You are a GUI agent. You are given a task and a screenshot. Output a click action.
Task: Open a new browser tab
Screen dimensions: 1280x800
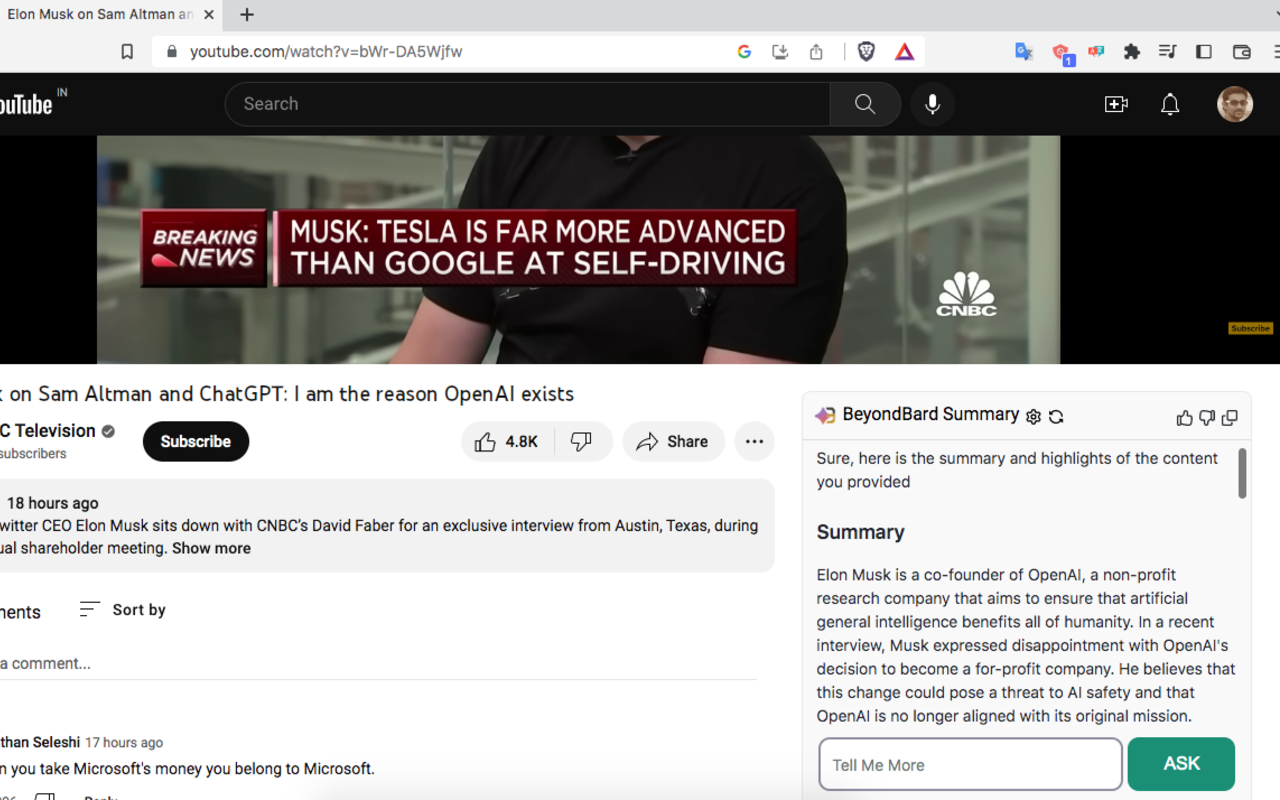coord(247,15)
